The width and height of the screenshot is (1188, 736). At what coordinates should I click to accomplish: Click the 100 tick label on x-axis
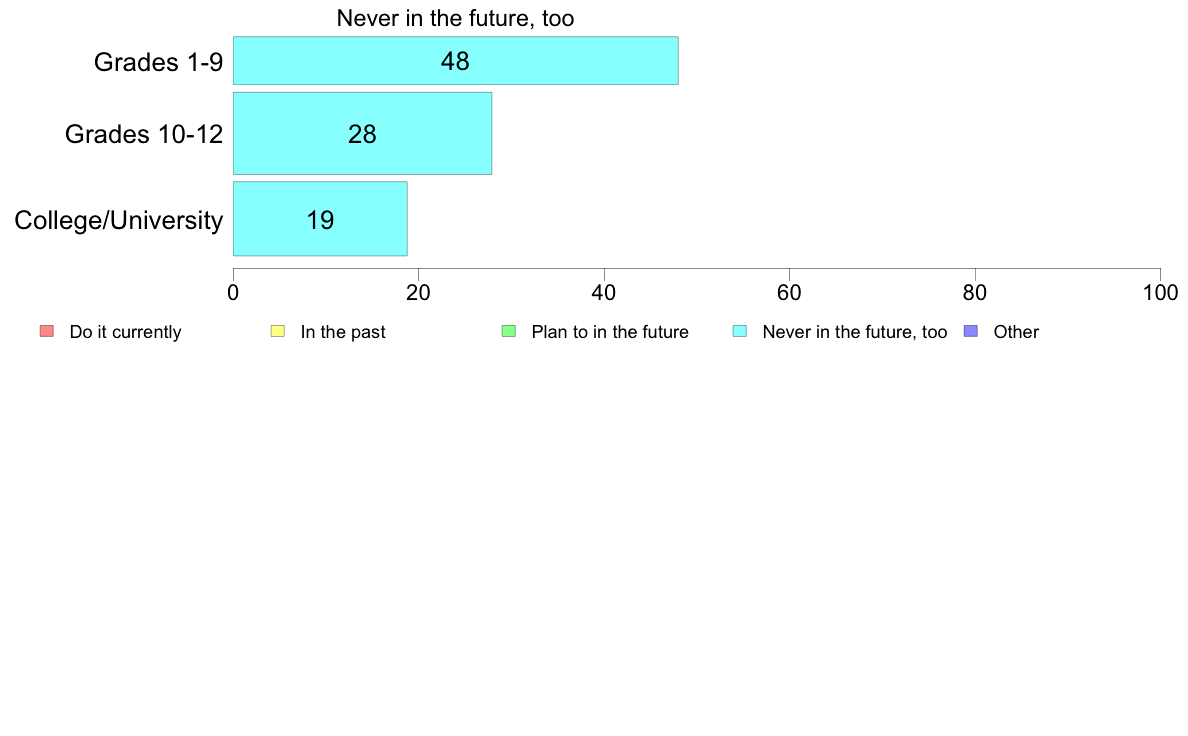pyautogui.click(x=1160, y=293)
